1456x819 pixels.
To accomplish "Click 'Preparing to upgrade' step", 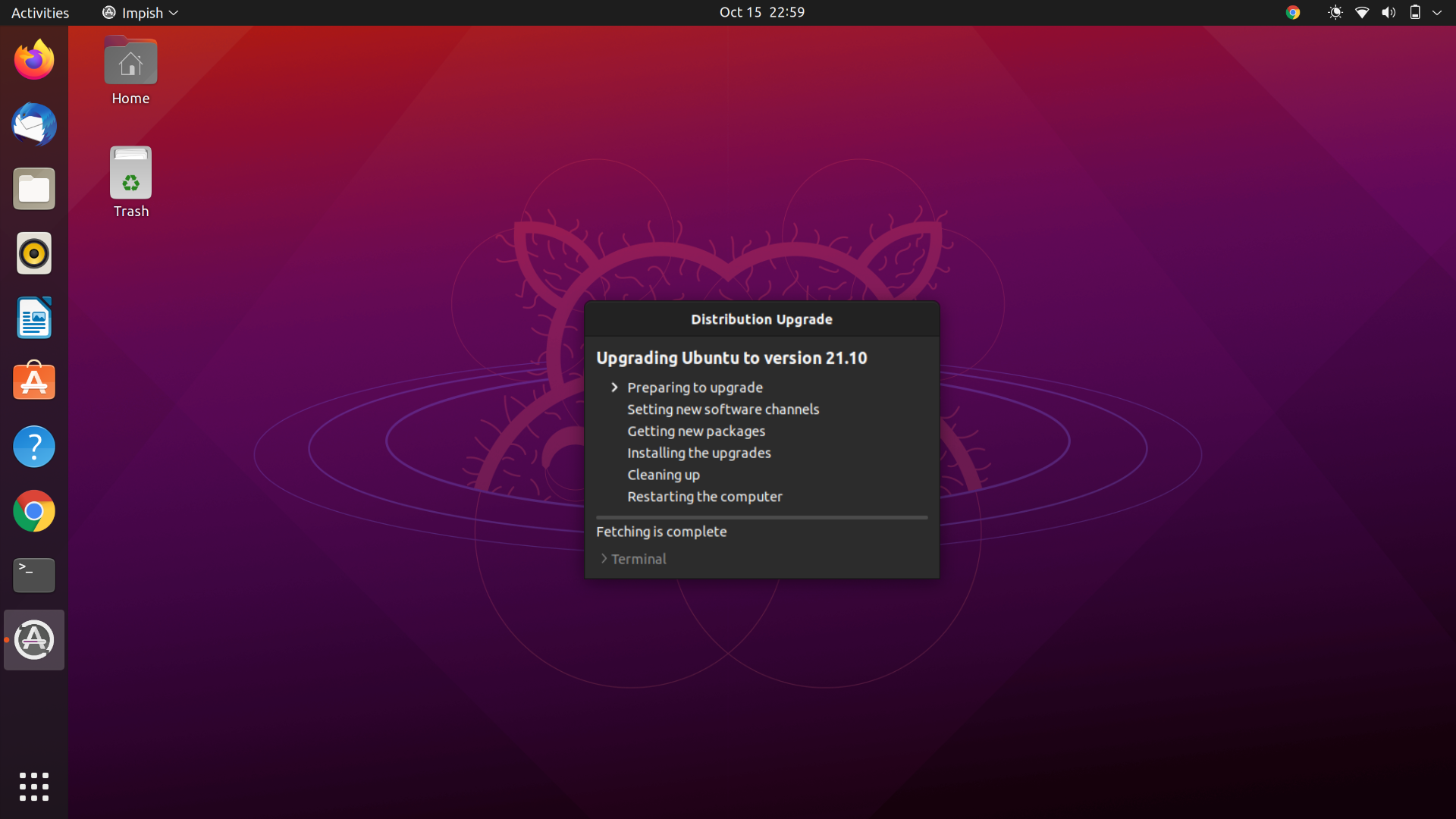I will (x=695, y=388).
